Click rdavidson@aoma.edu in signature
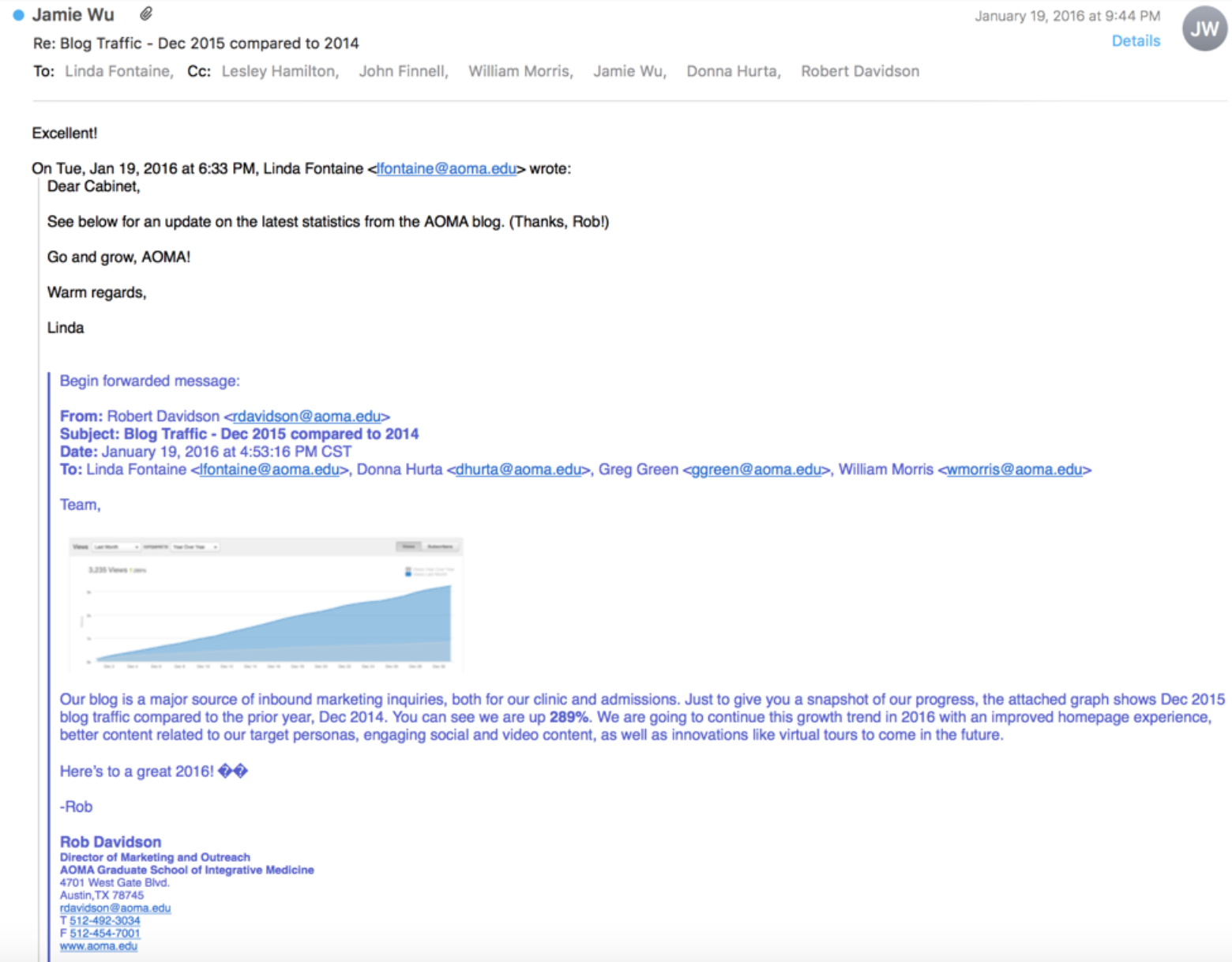This screenshot has height=962, width=1232. click(x=115, y=908)
